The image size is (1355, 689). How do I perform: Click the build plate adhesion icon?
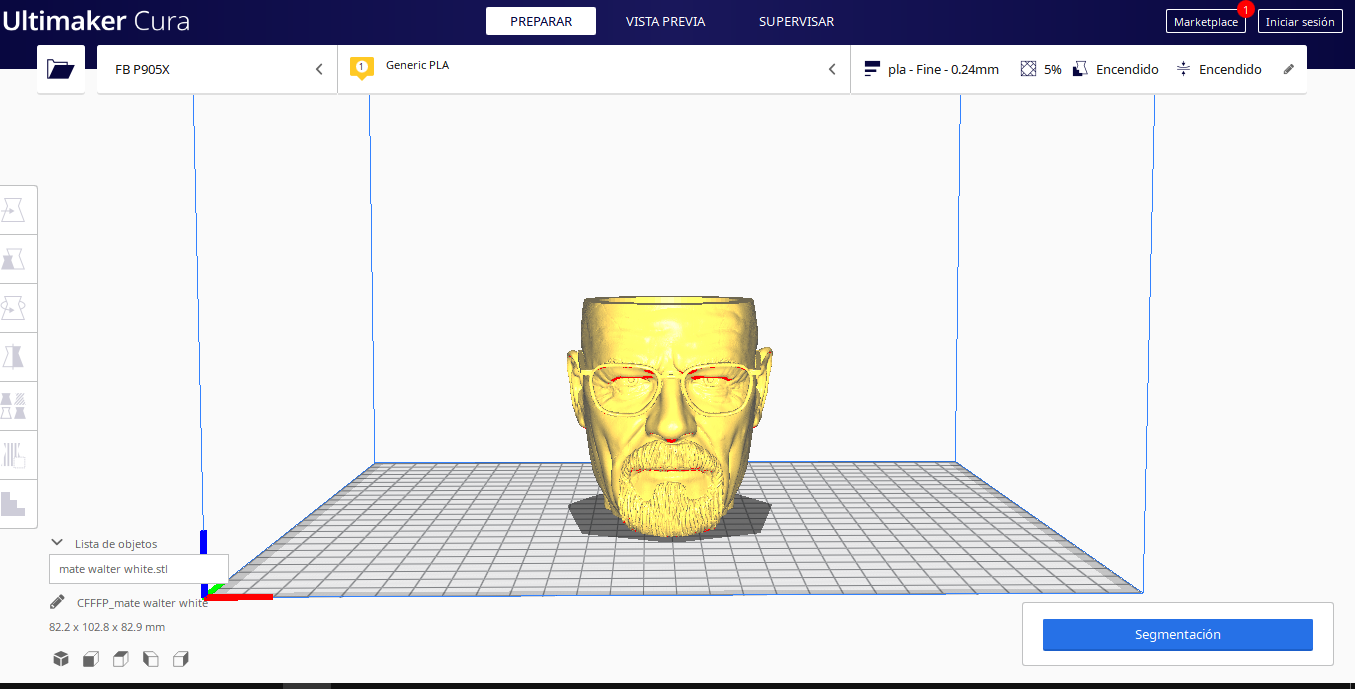tap(1184, 69)
